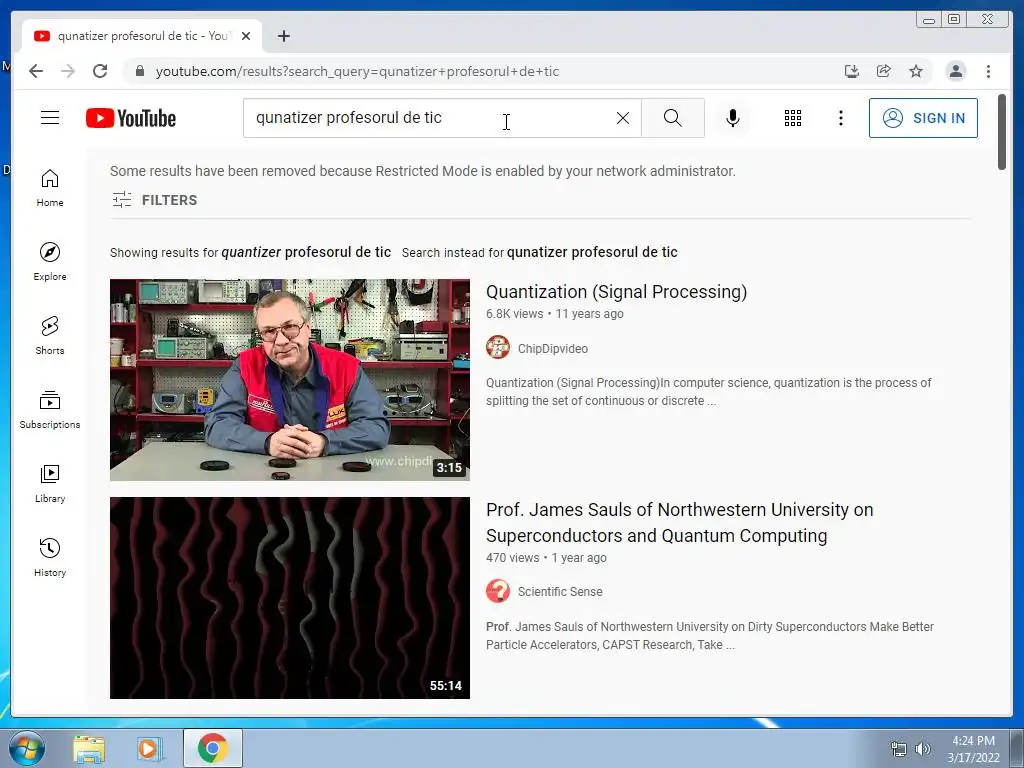Click the page vertical scrollbar thumb
The height and width of the screenshot is (768, 1024).
1002,132
